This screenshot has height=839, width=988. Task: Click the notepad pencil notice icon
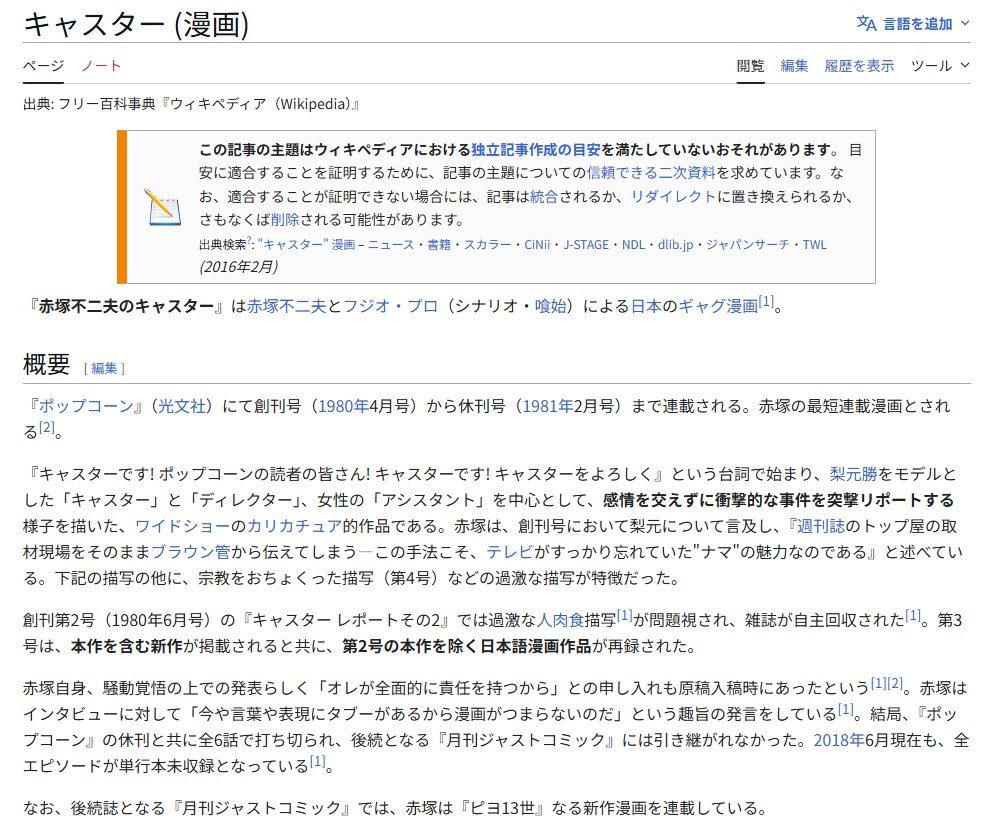click(161, 207)
